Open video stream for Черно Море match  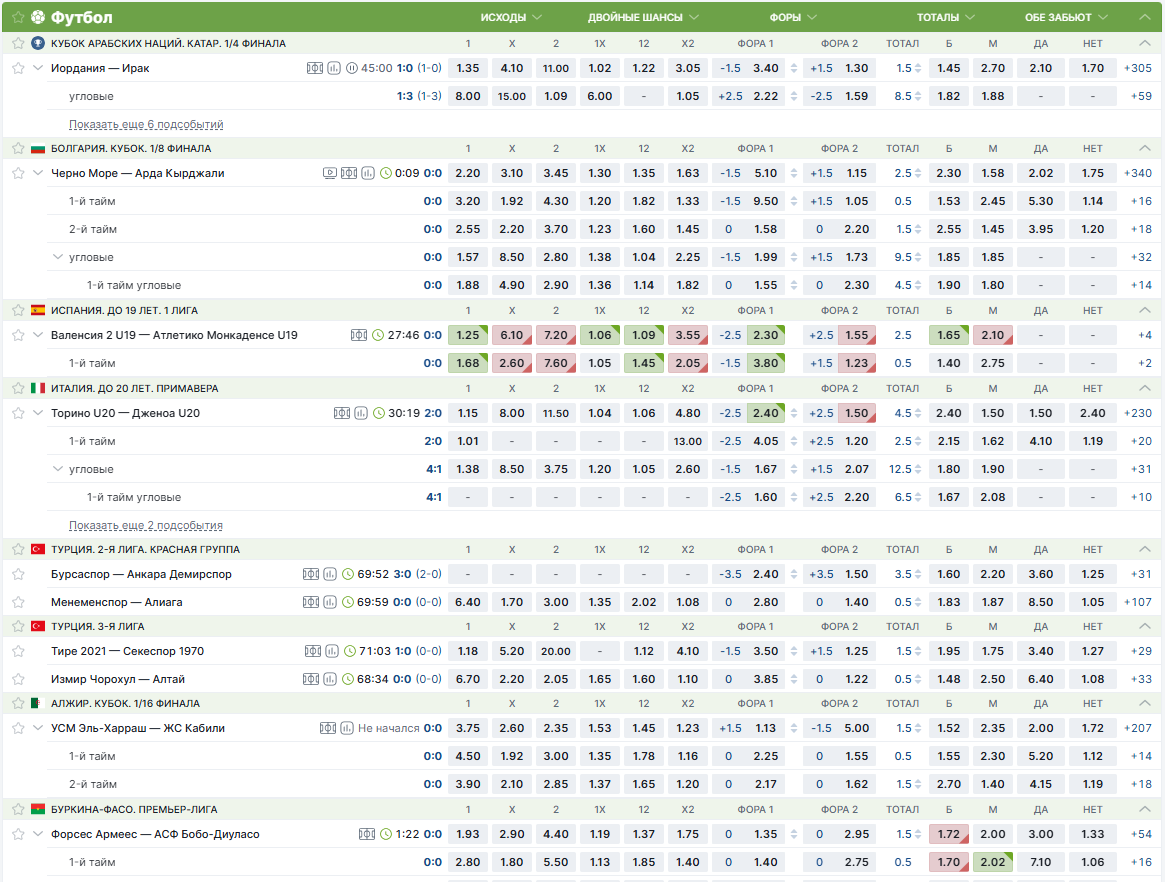pyautogui.click(x=330, y=173)
